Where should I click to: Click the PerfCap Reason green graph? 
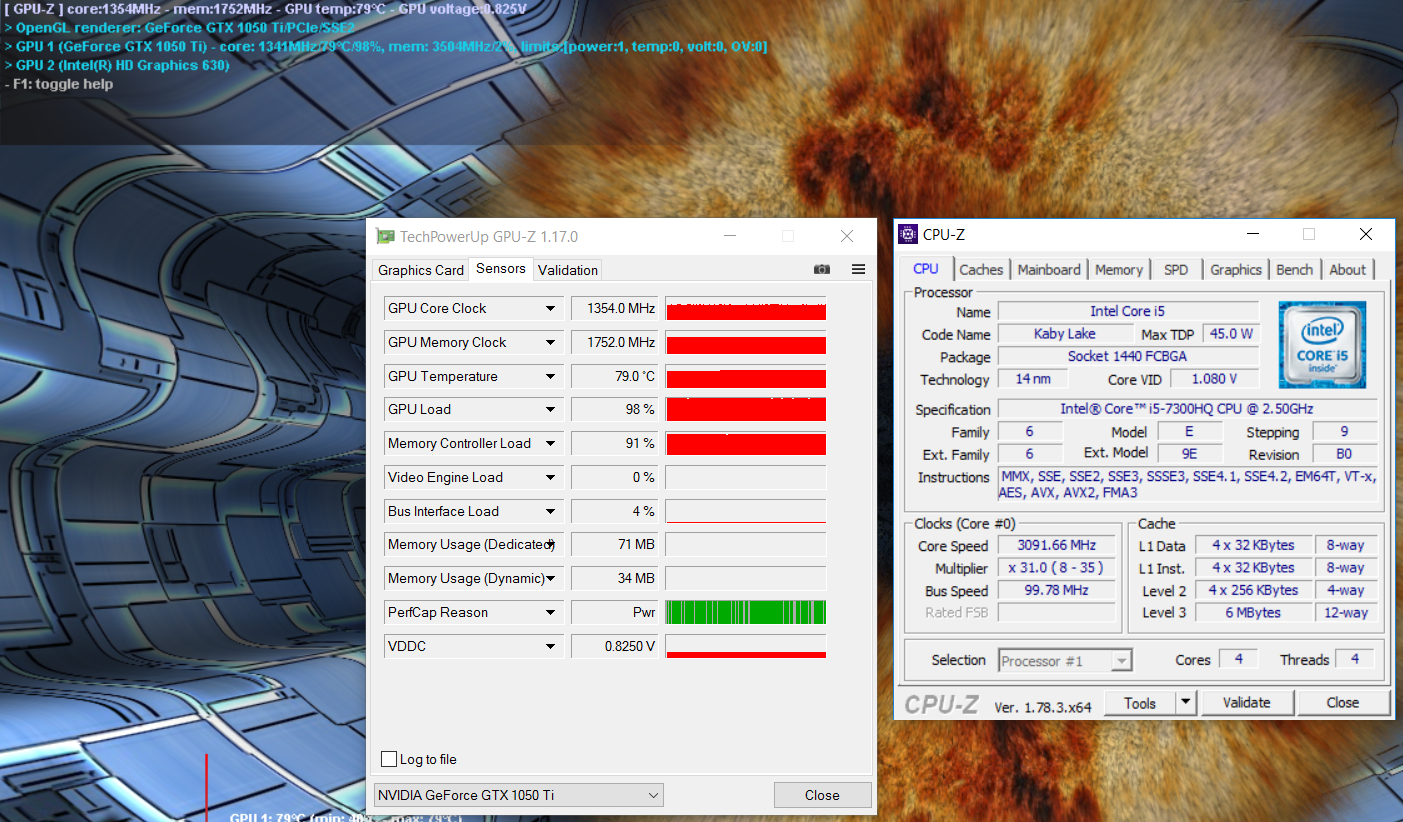746,613
